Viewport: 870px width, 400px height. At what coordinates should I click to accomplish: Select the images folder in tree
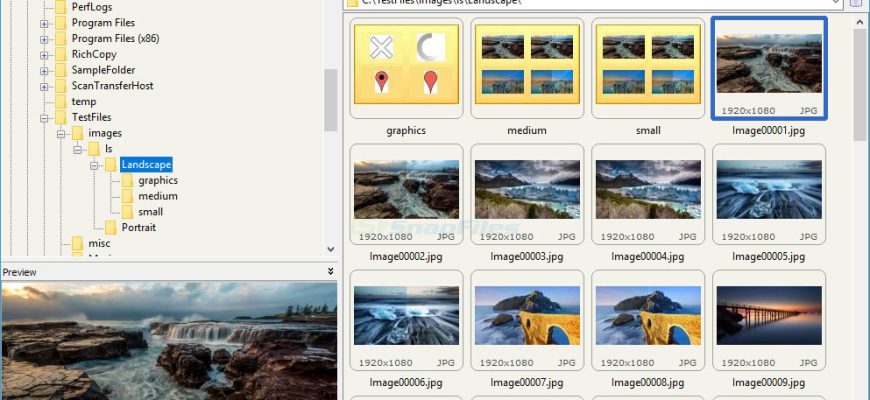tap(105, 133)
